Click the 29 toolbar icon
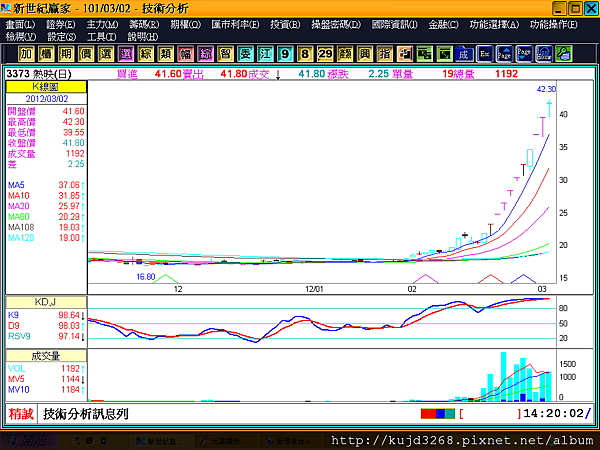 (x=325, y=54)
